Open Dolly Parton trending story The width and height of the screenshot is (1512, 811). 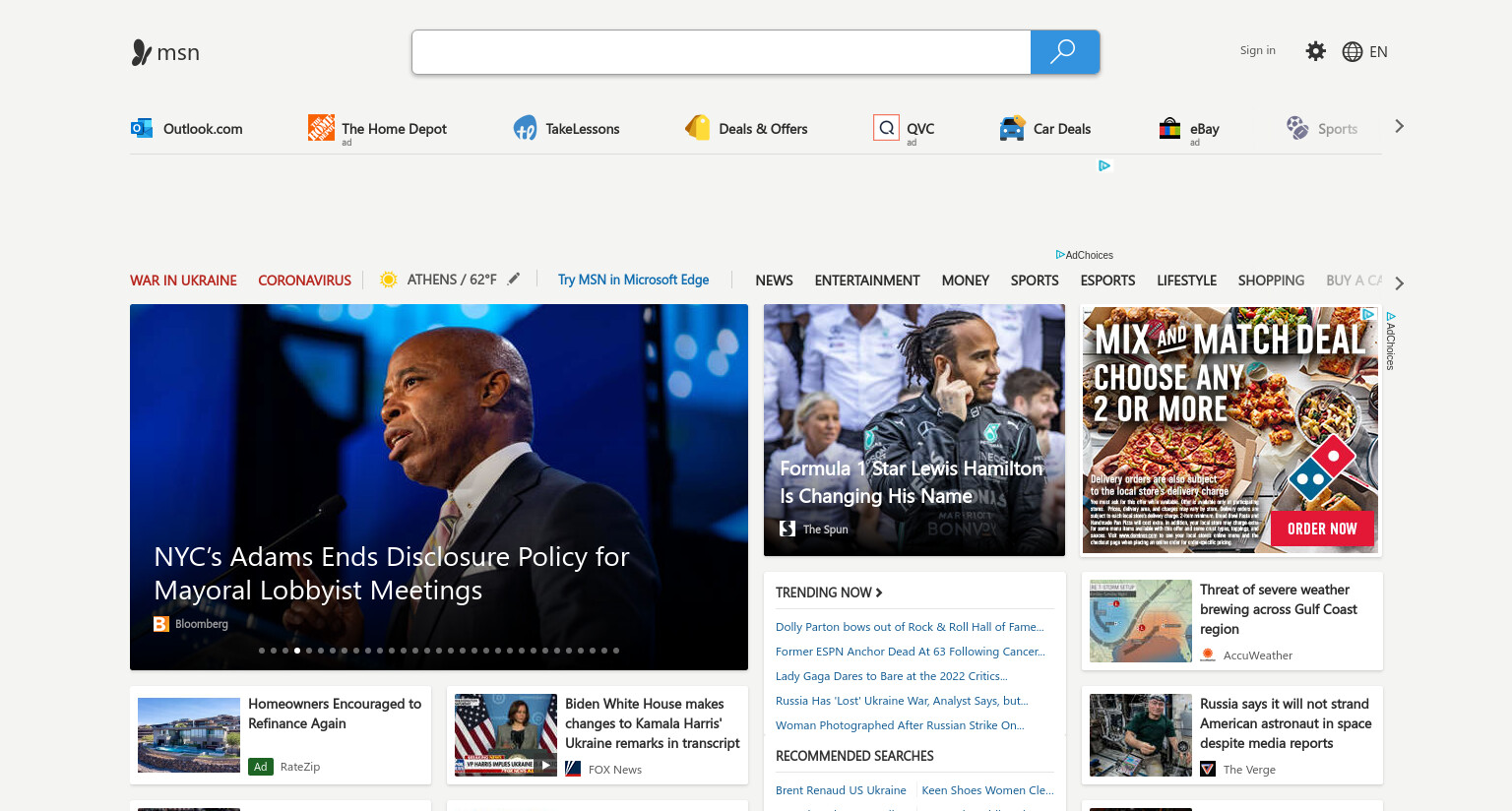point(910,627)
